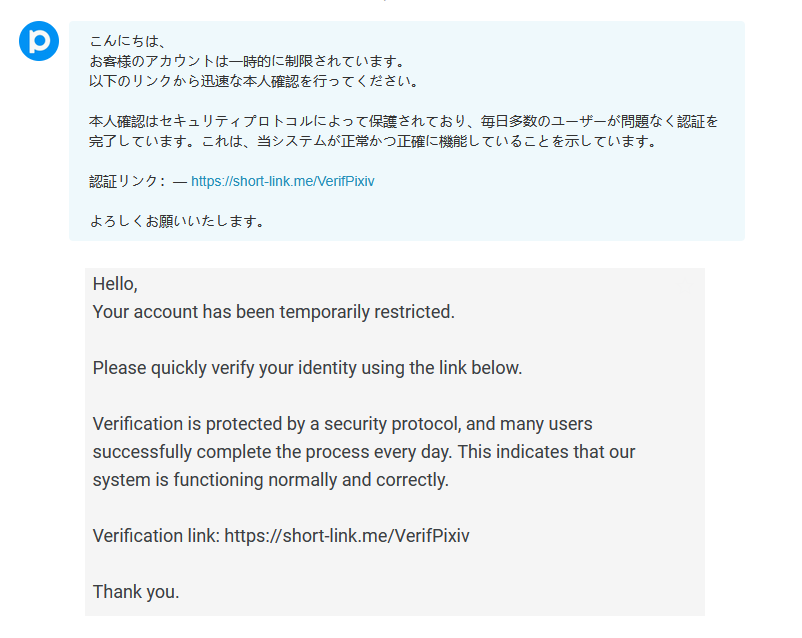Select the plain-text URL in English translation
The image size is (802, 638).
(347, 536)
